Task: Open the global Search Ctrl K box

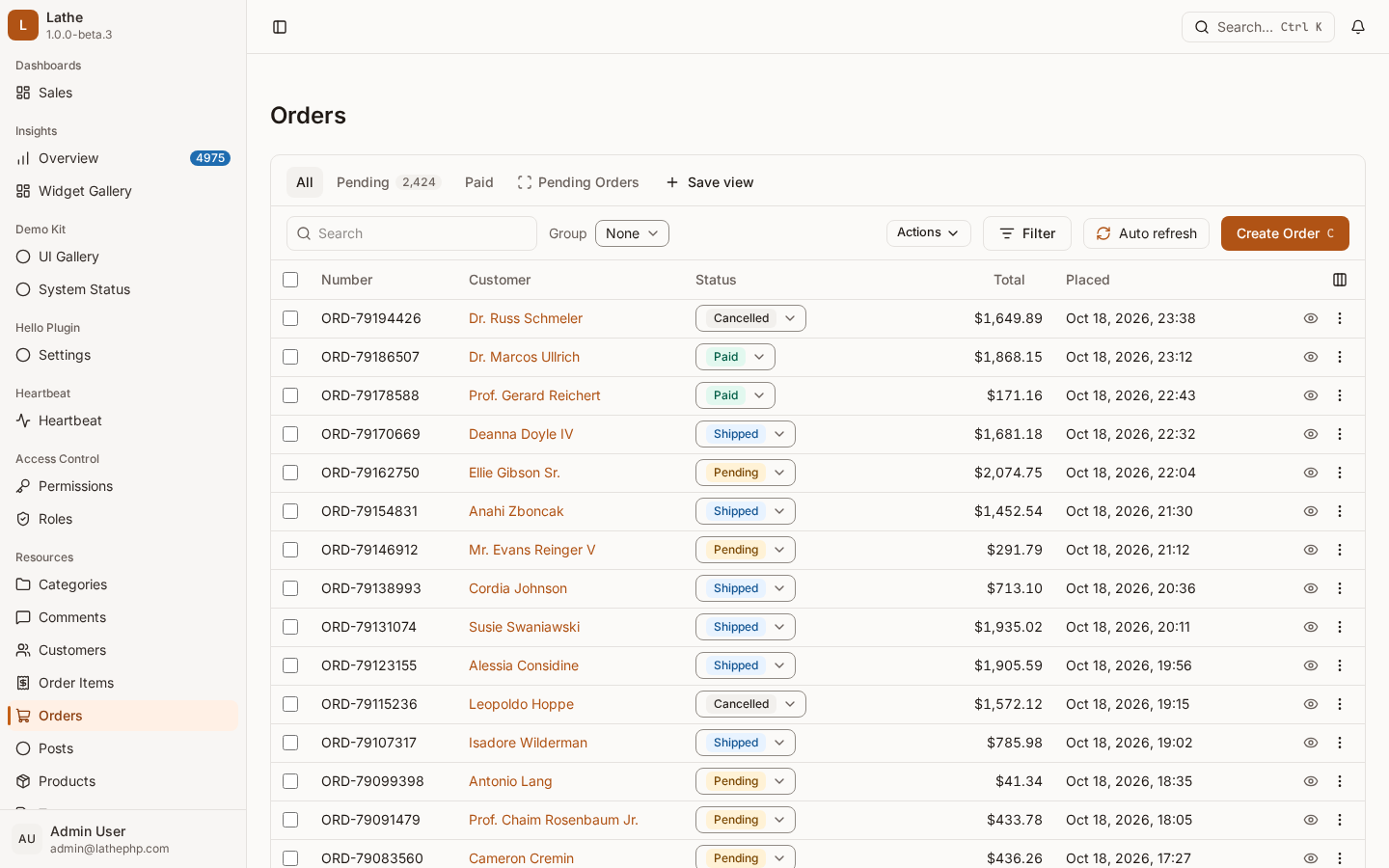Action: [x=1258, y=27]
